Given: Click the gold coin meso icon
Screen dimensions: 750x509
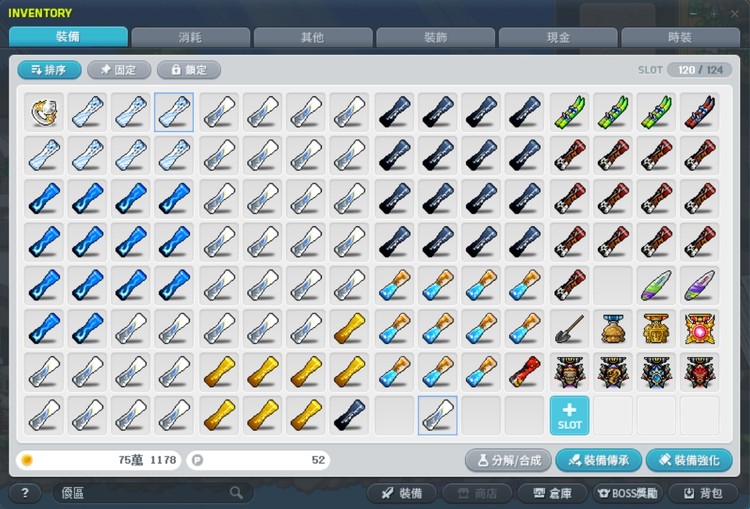Looking at the screenshot, I should (x=27, y=460).
